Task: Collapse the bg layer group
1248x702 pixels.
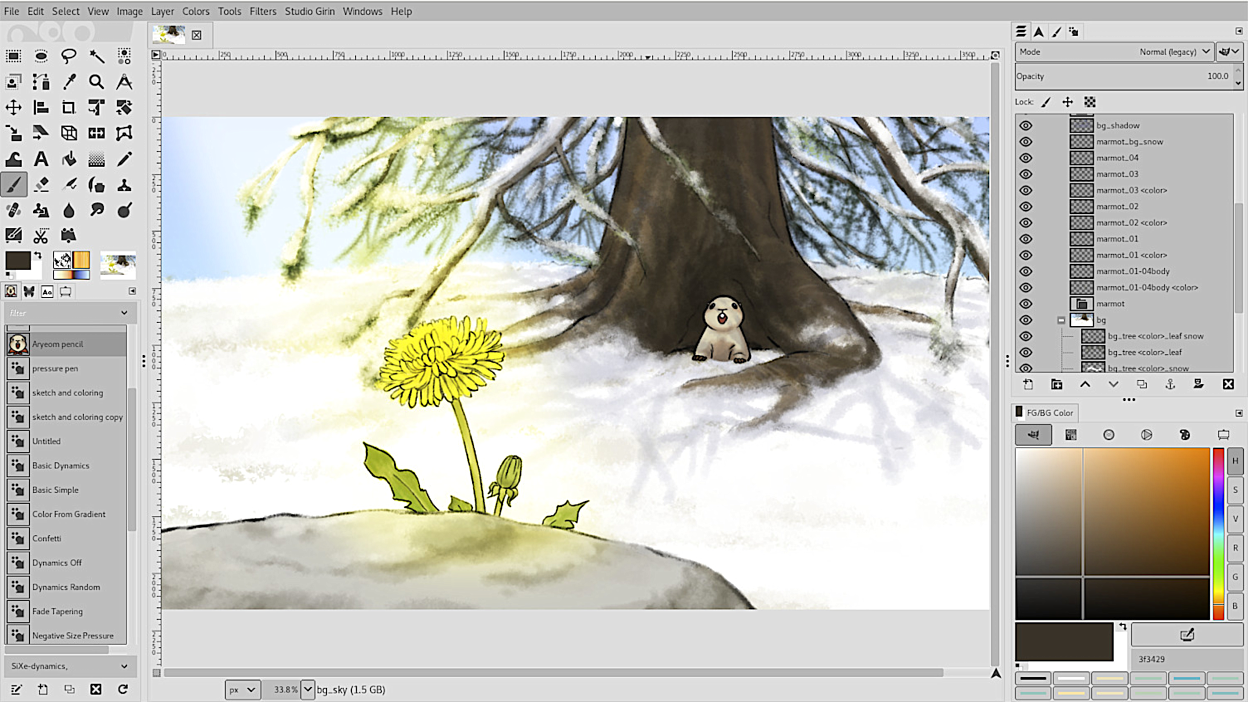Action: click(x=1061, y=320)
